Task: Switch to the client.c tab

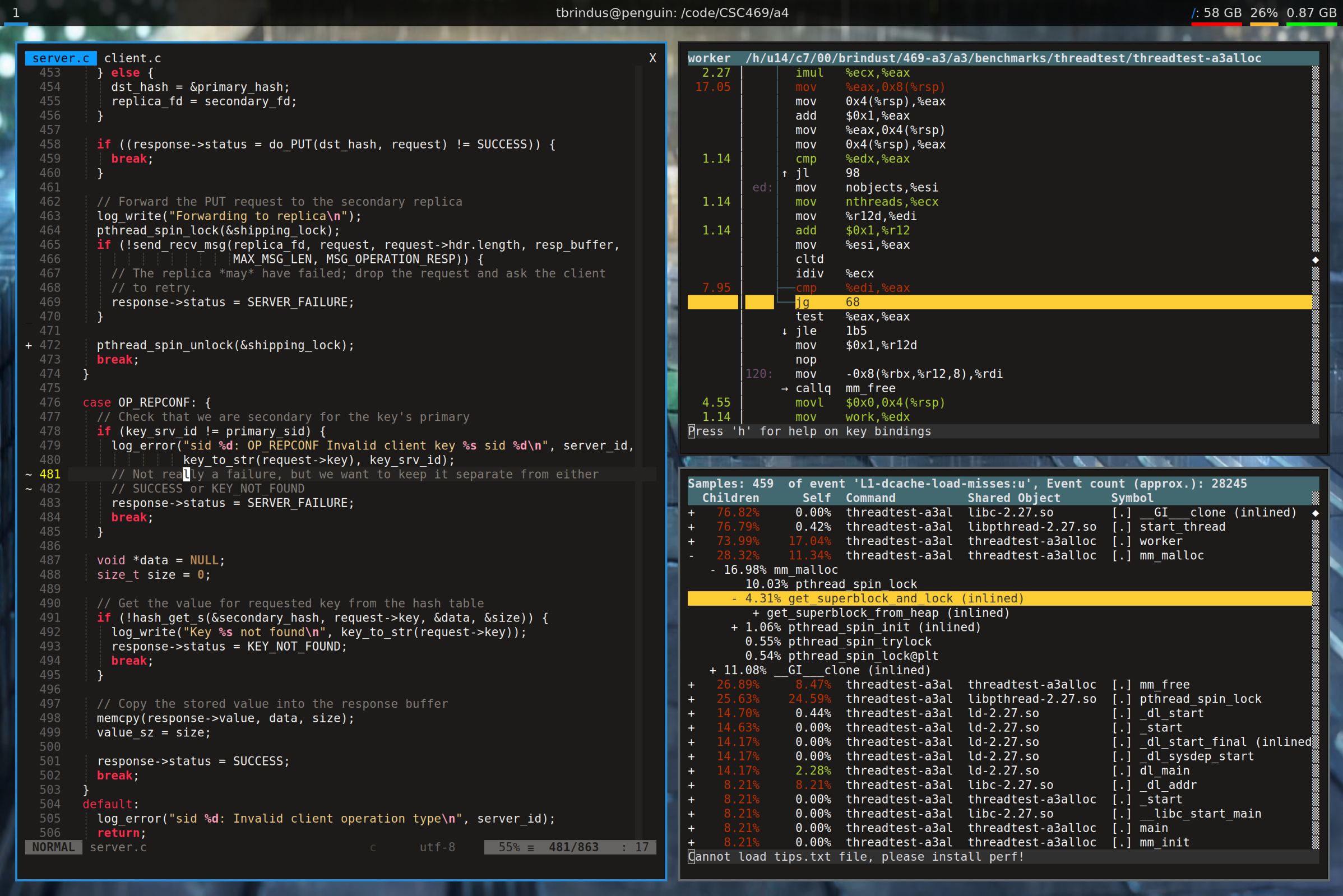Action: coord(133,58)
